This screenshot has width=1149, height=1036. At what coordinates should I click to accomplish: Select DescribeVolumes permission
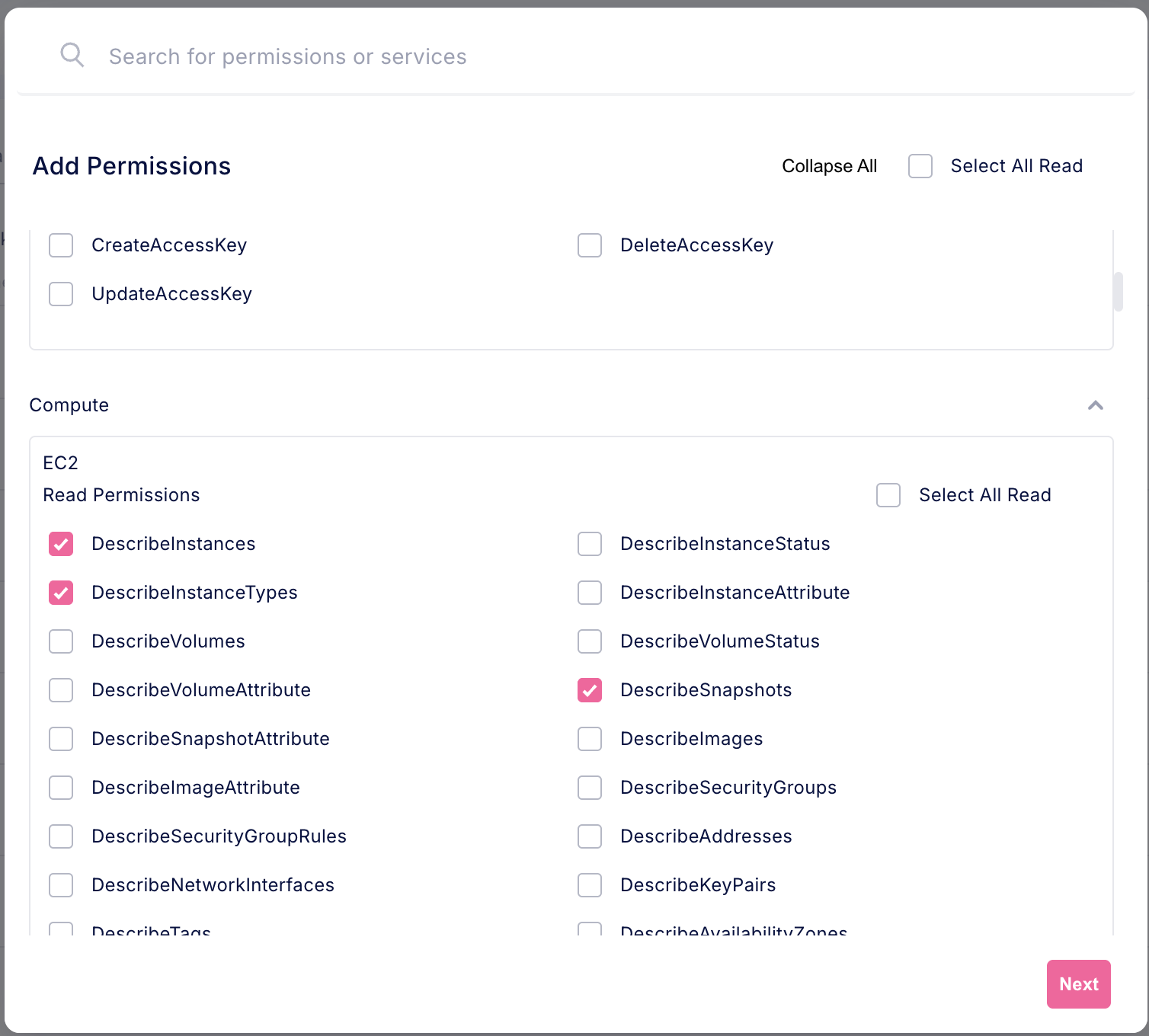click(x=61, y=641)
